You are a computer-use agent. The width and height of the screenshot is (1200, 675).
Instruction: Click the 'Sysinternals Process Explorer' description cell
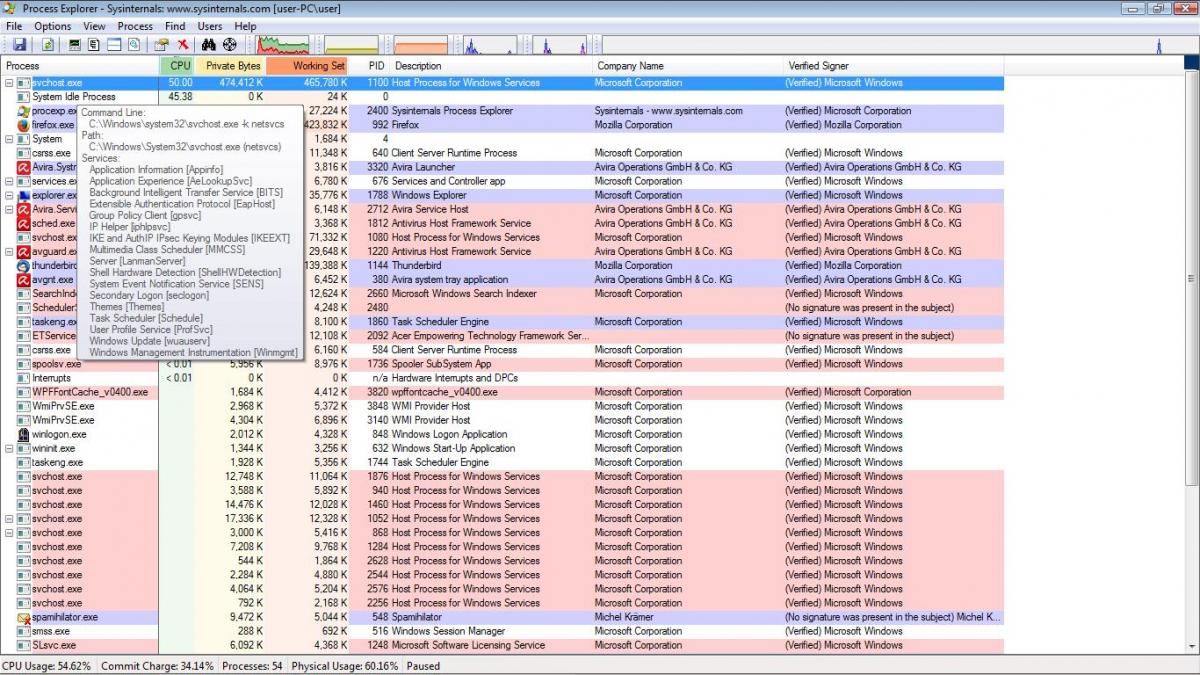pos(454,111)
